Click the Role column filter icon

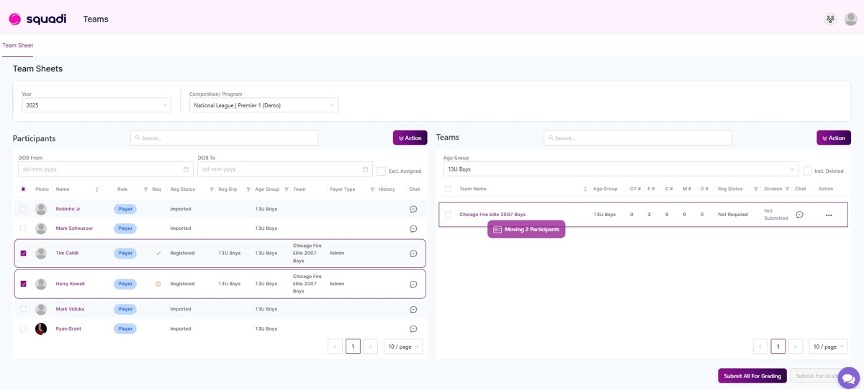coord(145,189)
